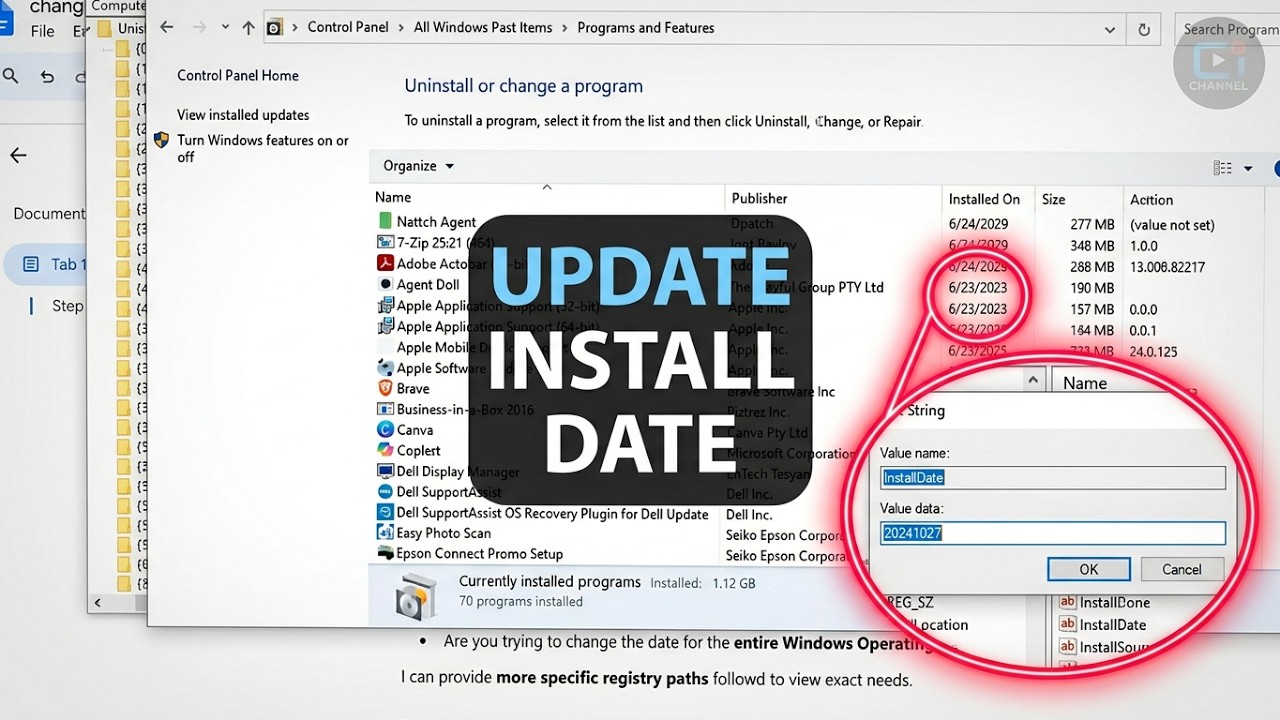The image size is (1280, 720).
Task: Click the Search Programs box
Action: tap(1229, 29)
